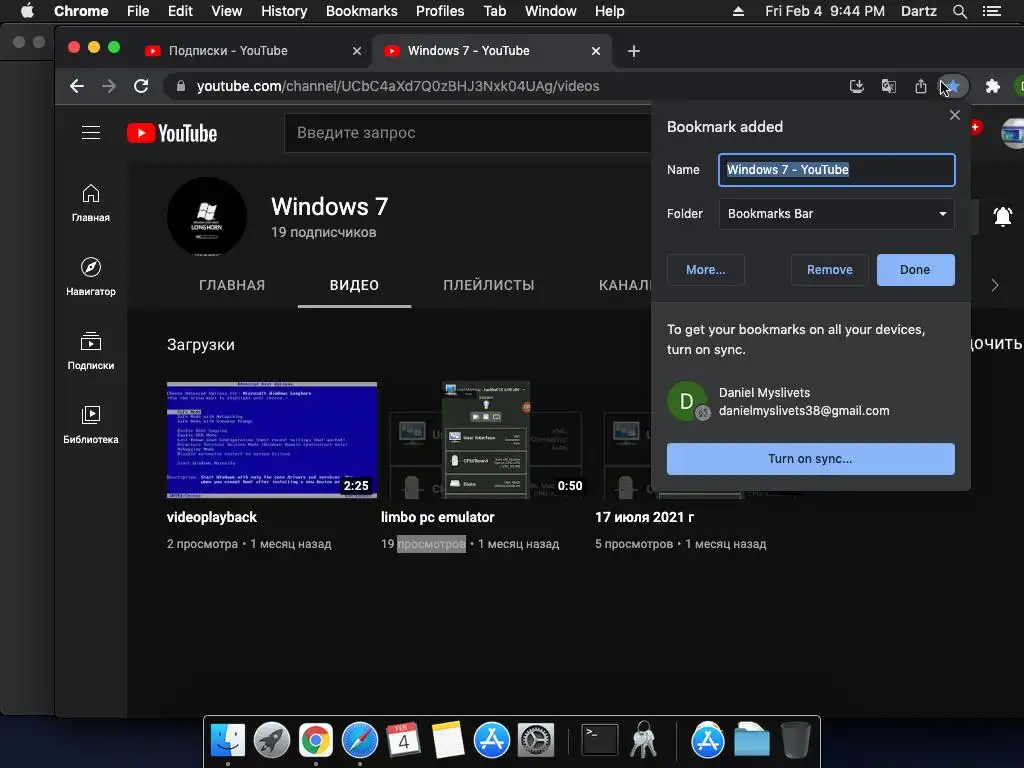Open Safari from the Dock
Screen dimensions: 1024x768
coord(360,741)
